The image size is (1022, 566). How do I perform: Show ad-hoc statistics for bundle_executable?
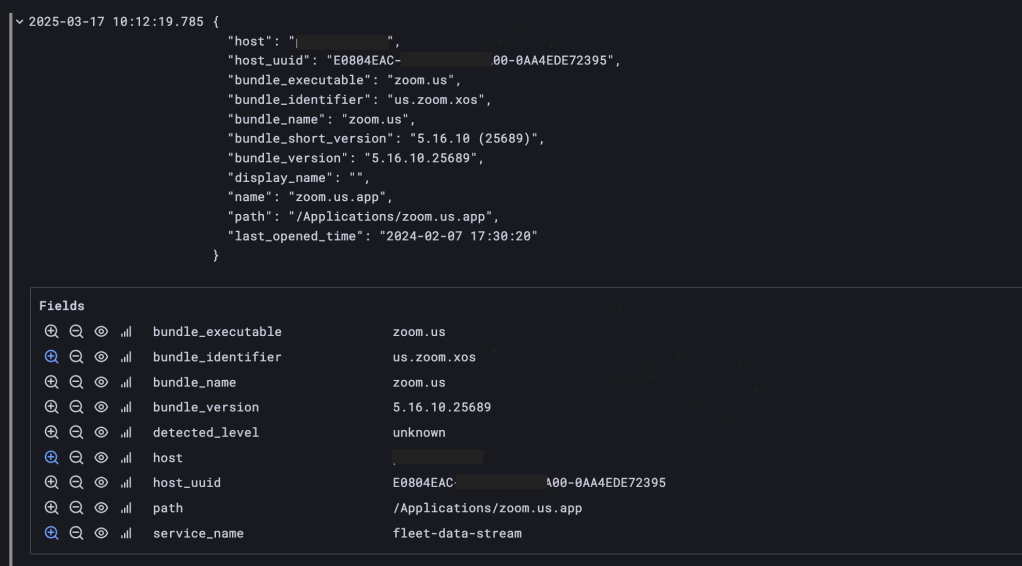pyautogui.click(x=126, y=332)
